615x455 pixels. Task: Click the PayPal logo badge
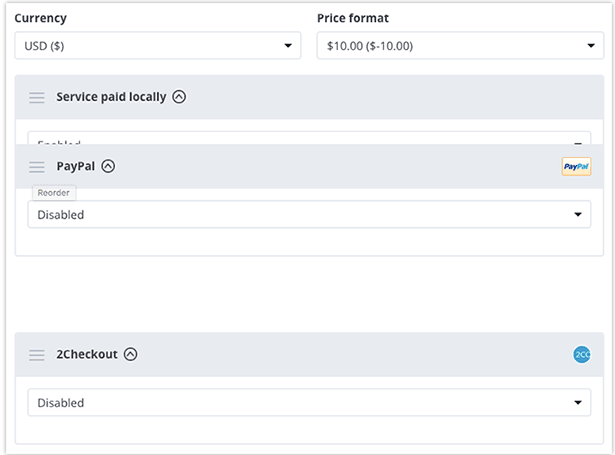576,166
